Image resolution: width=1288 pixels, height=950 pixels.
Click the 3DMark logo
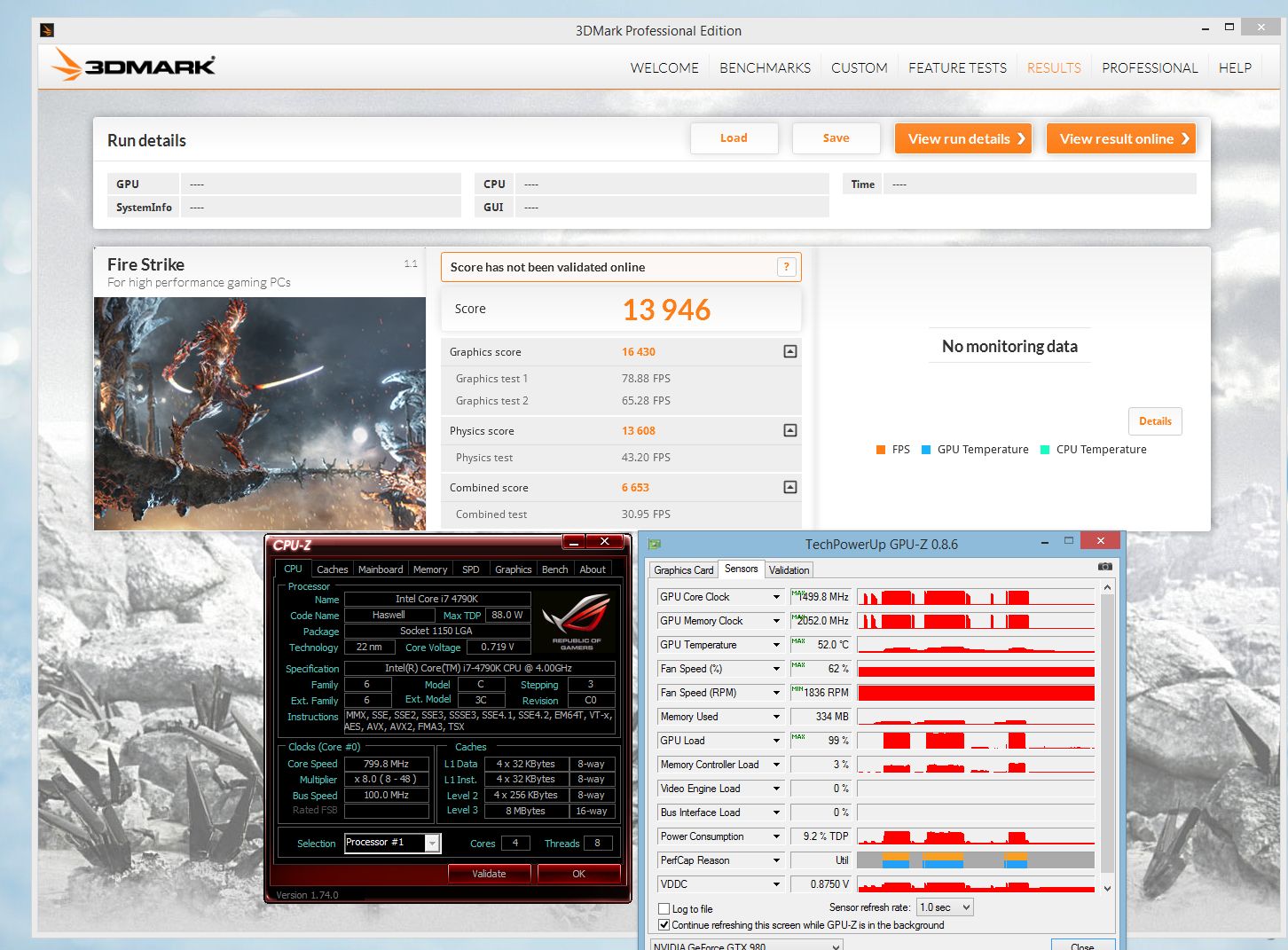[133, 65]
